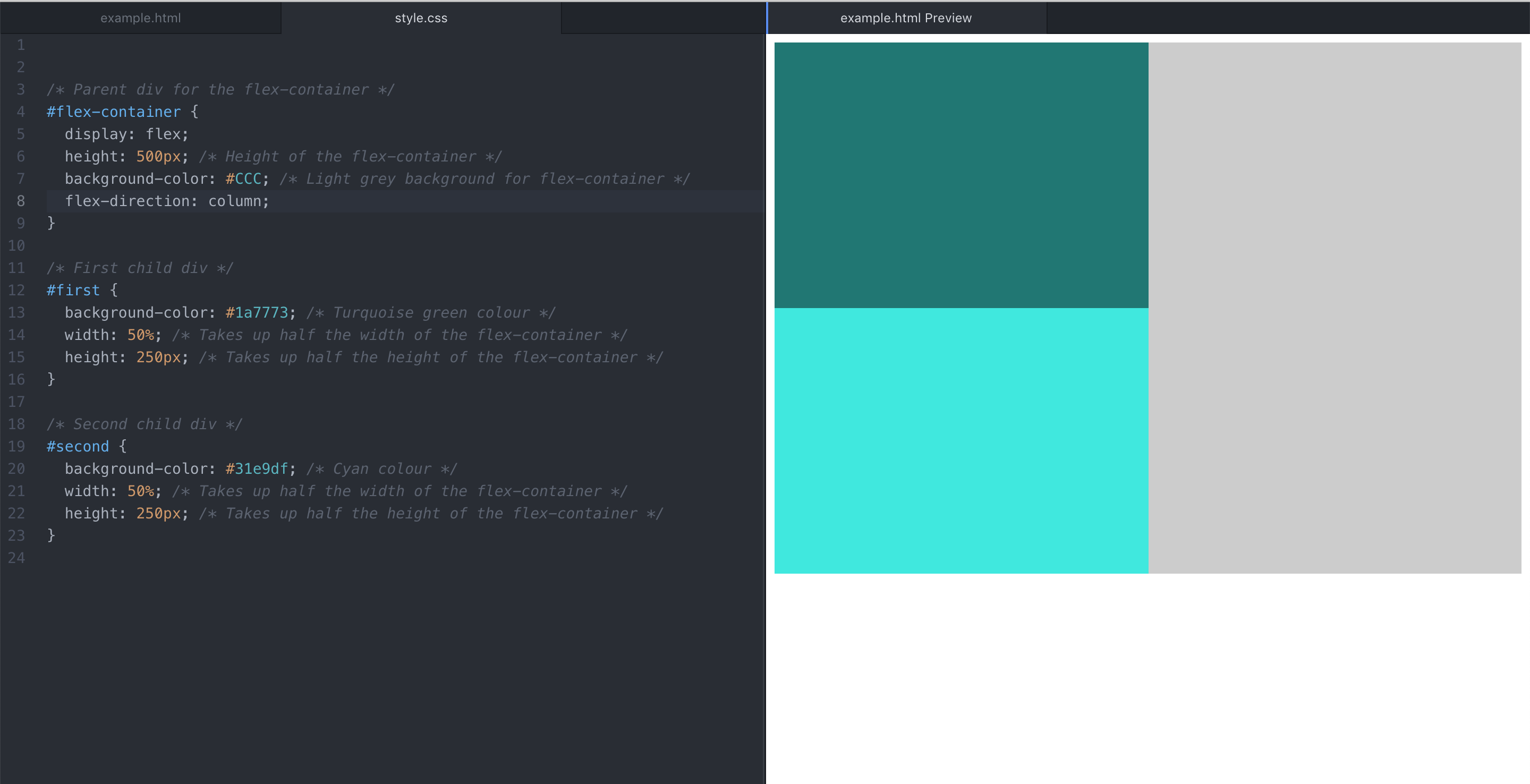Click the dark teal box in preview
Viewport: 1530px width, 784px height.
pos(960,175)
